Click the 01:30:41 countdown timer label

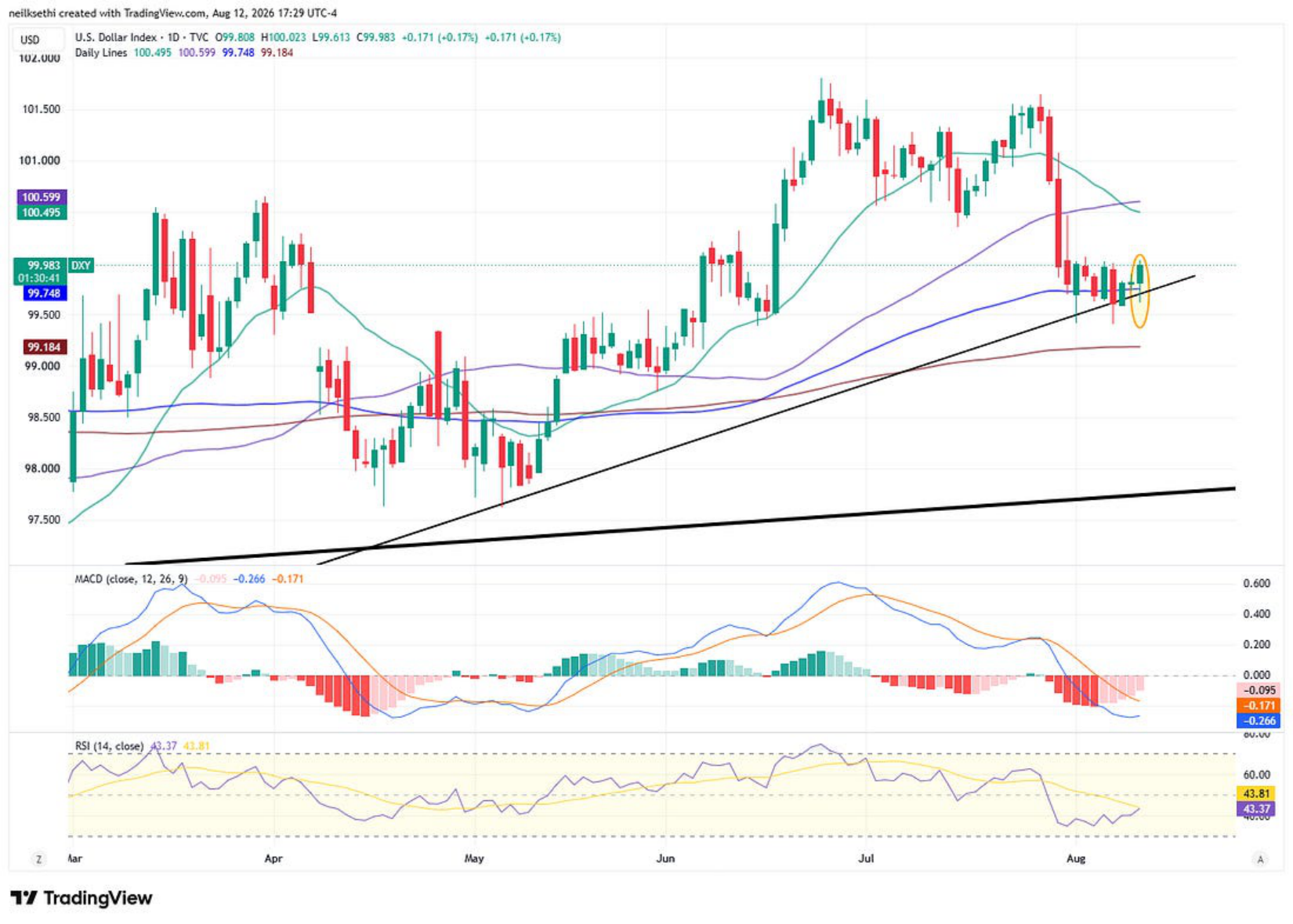(x=39, y=278)
